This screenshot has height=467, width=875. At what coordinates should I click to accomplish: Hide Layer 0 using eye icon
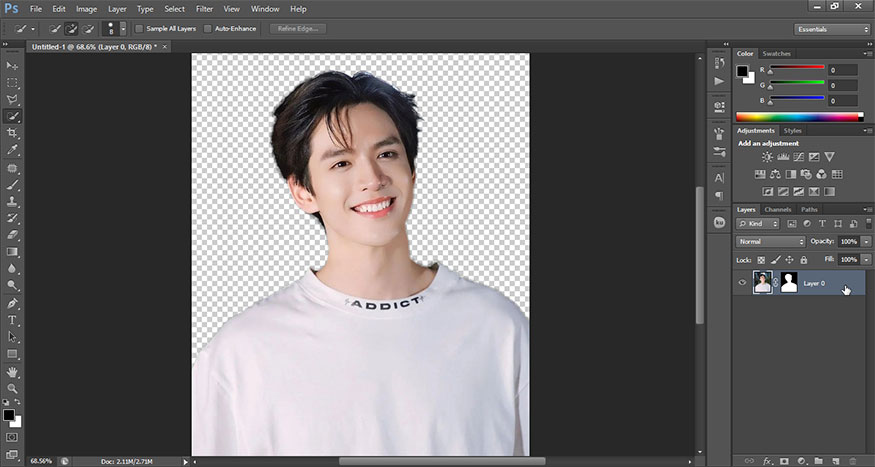742,283
